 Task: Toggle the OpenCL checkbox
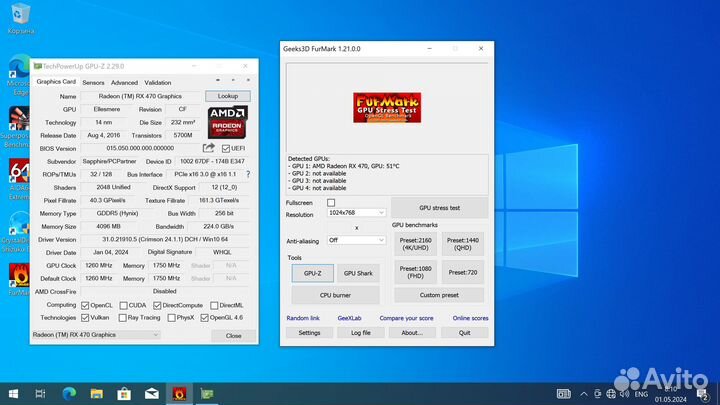[x=85, y=305]
